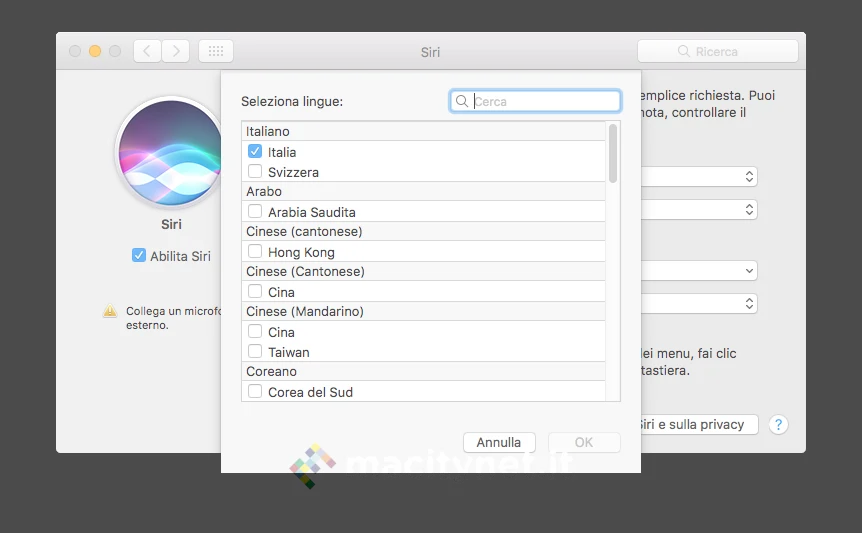This screenshot has height=533, width=862.
Task: Click the magnifier icon in the Cerca field
Action: point(462,101)
